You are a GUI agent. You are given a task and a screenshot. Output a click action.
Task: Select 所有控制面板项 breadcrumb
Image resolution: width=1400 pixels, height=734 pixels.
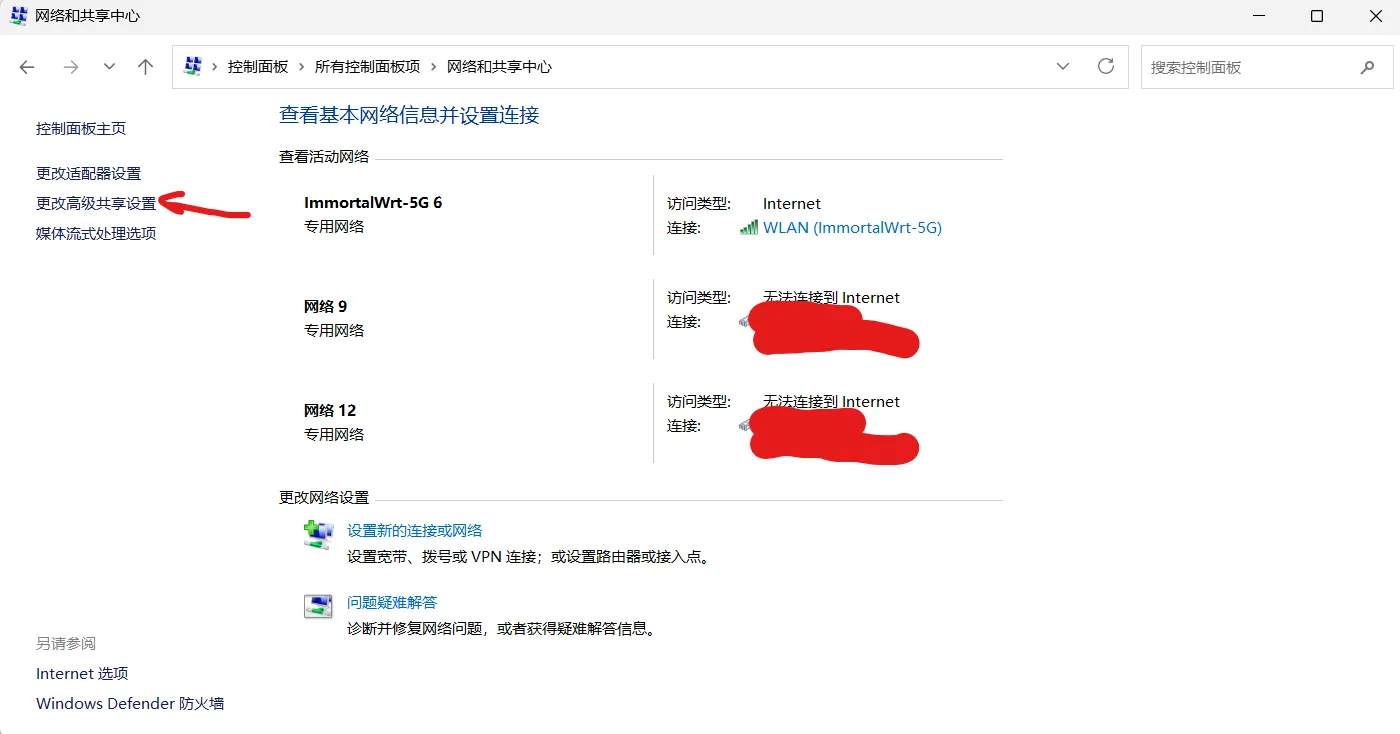(x=367, y=67)
